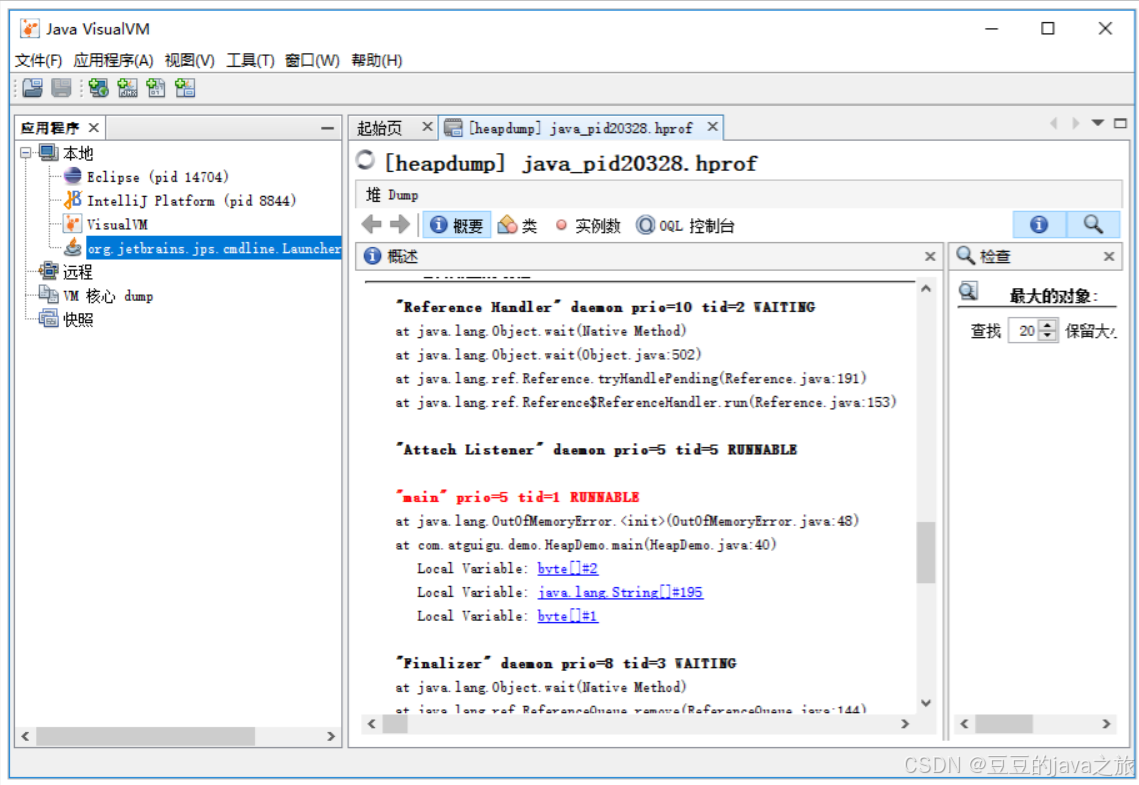The width and height of the screenshot is (1139, 785).
Task: Open the java.lang.String[]#195 link
Action: coord(620,593)
